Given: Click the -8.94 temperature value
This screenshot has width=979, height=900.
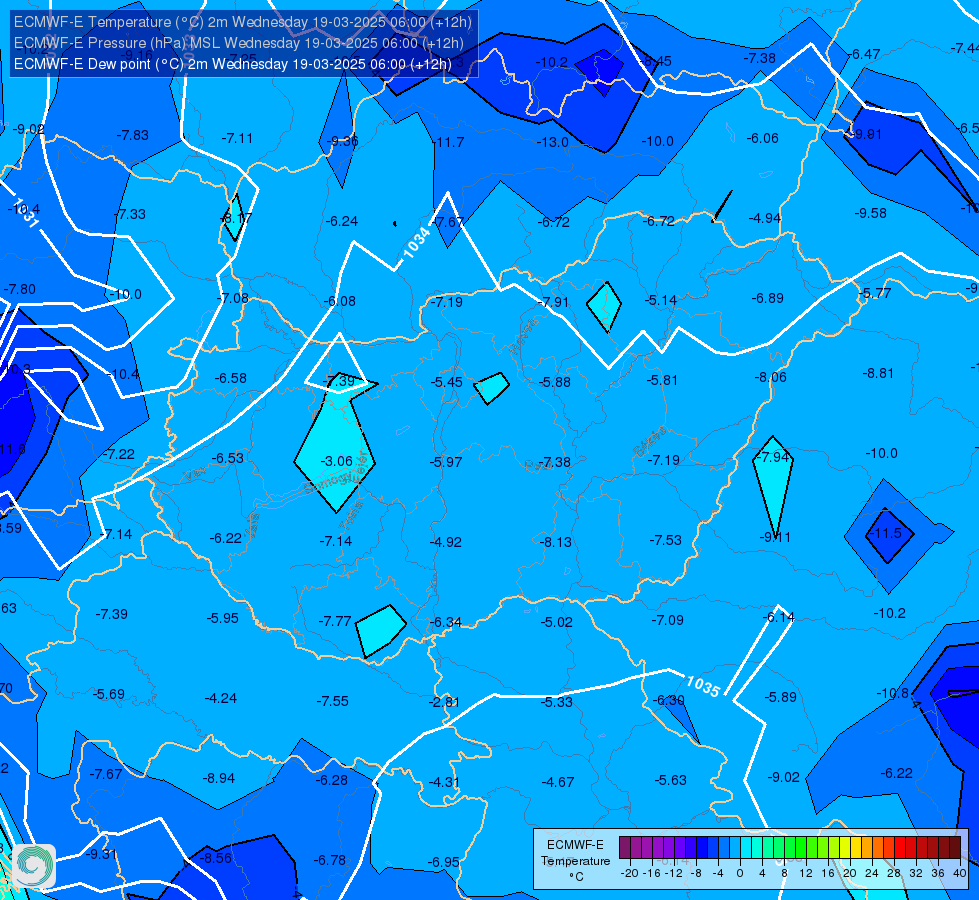Looking at the screenshot, I should click(x=219, y=778).
